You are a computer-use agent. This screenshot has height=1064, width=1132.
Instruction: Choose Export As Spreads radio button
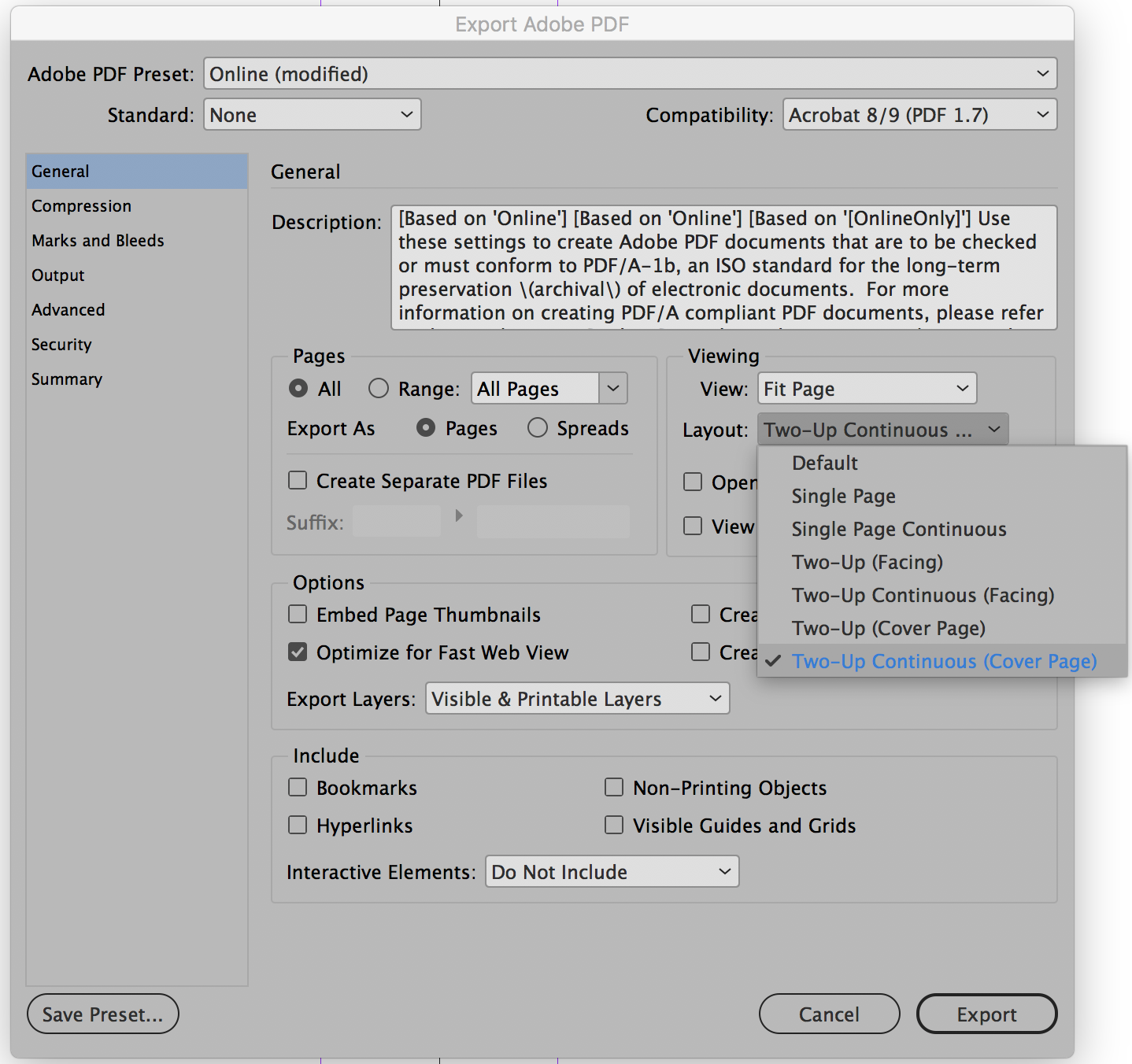(x=538, y=428)
